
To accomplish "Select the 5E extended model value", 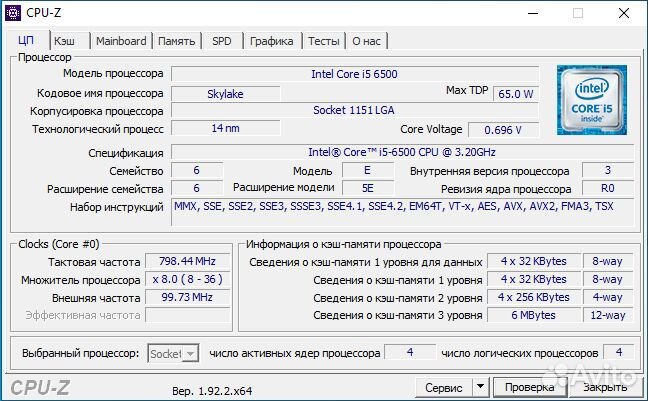I will click(368, 189).
